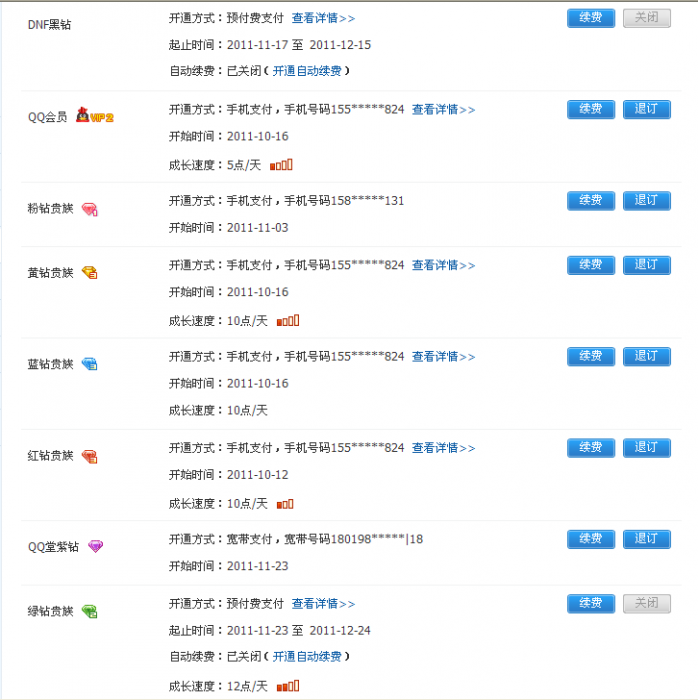Click date range 2011-11-23 至 2011-12-24
Screen dimensions: 698x700
[x=299, y=630]
